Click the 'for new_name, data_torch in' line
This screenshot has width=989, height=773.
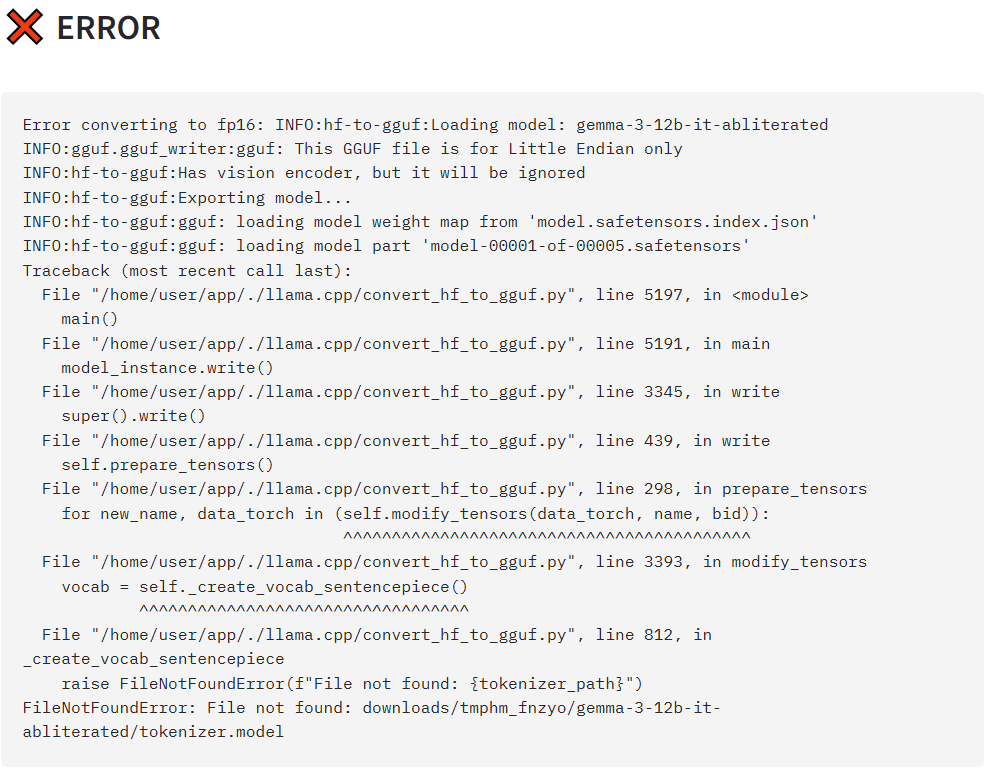(416, 514)
